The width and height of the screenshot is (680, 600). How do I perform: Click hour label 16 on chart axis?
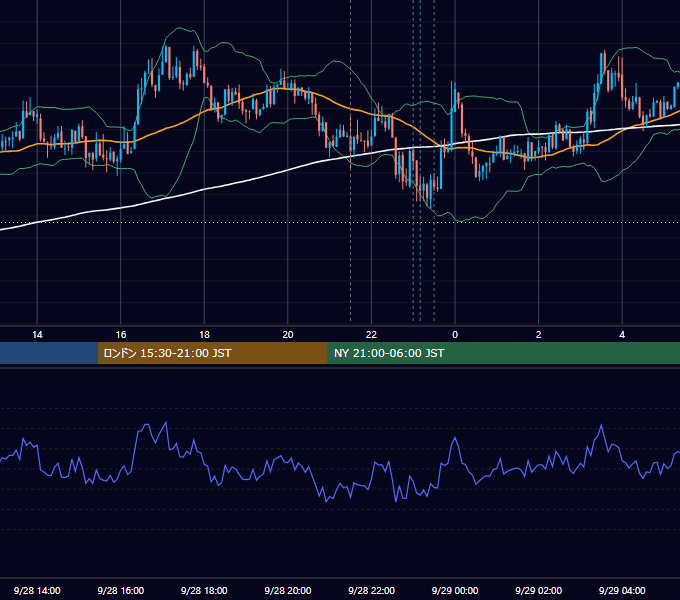click(x=121, y=335)
